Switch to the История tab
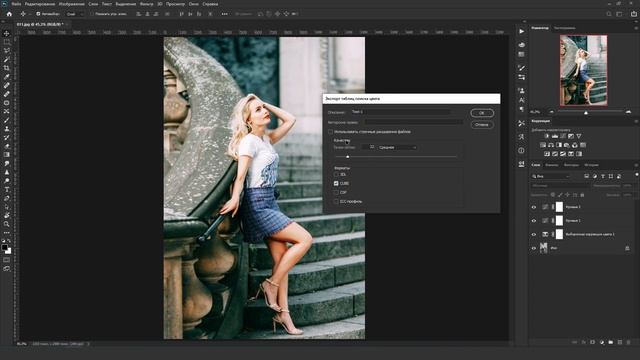640x360 pixels. pyautogui.click(x=591, y=165)
